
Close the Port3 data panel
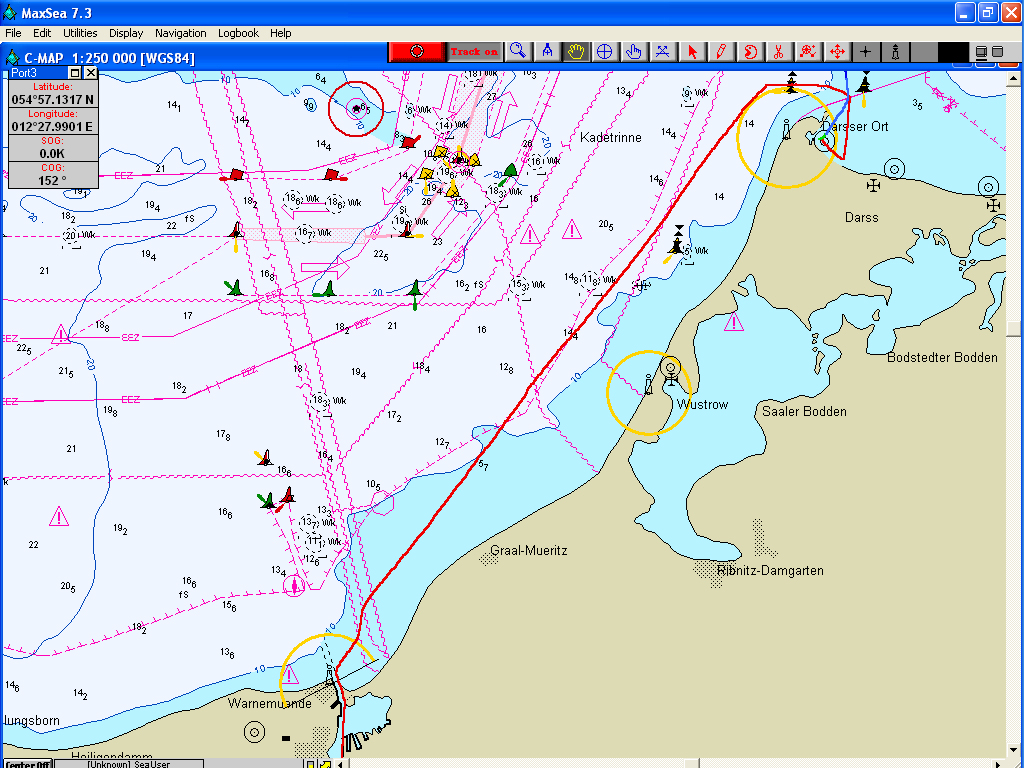(91, 73)
